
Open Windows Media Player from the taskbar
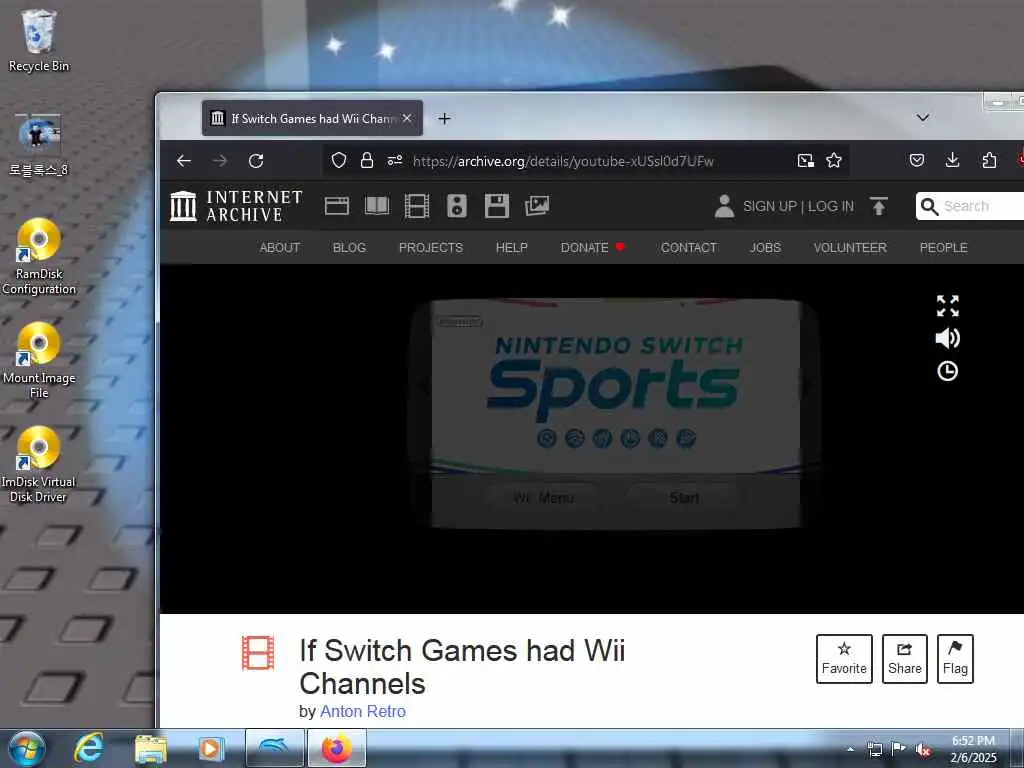(x=210, y=749)
